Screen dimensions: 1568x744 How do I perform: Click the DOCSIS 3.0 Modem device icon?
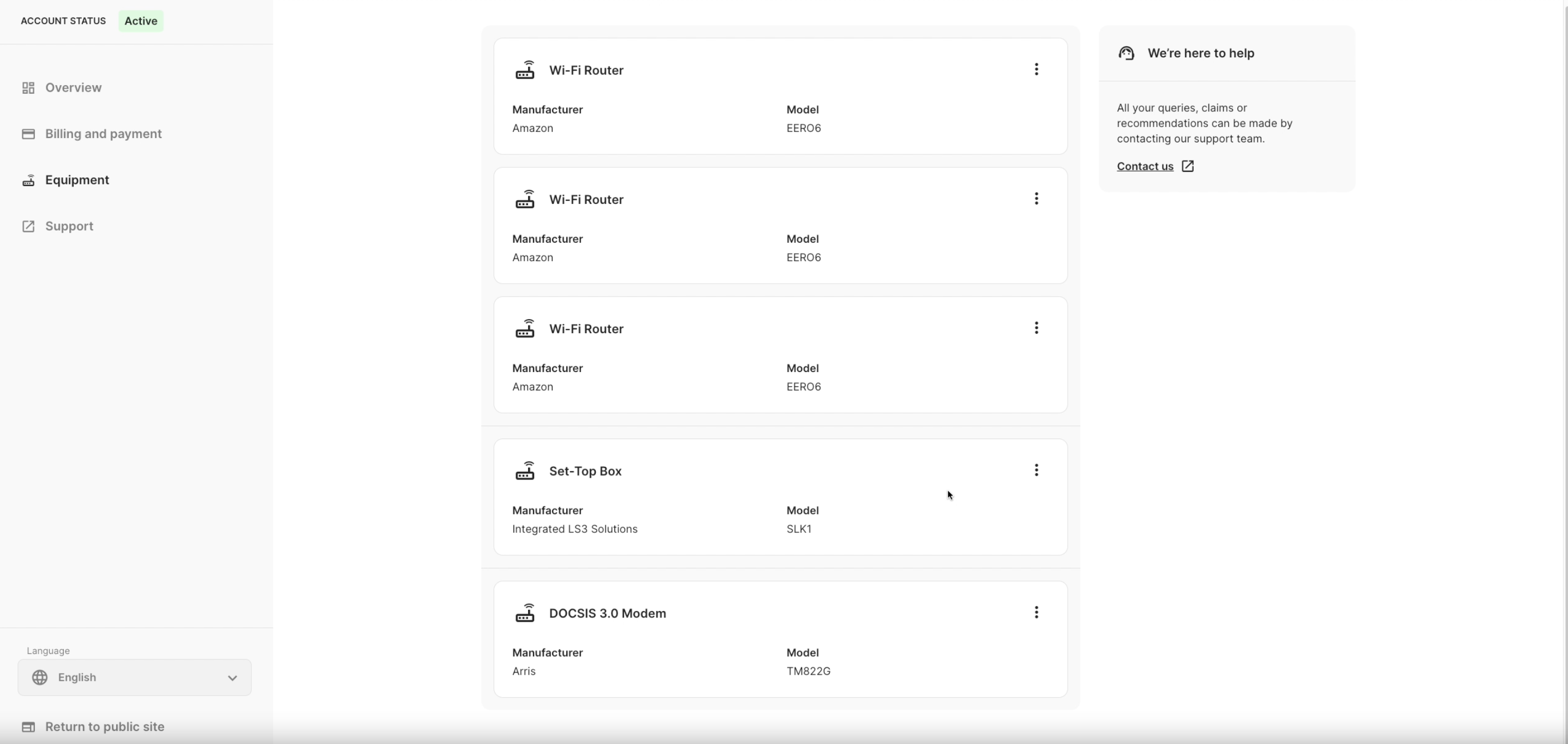[525, 613]
